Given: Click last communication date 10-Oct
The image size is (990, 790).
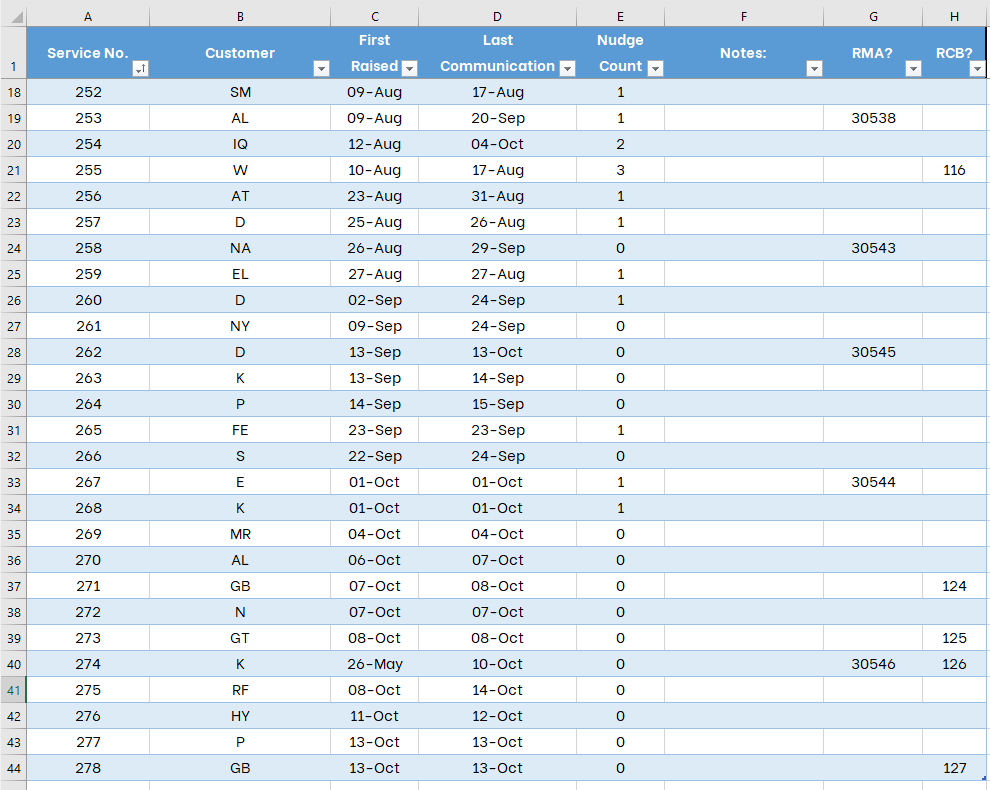Looking at the screenshot, I should click(498, 664).
